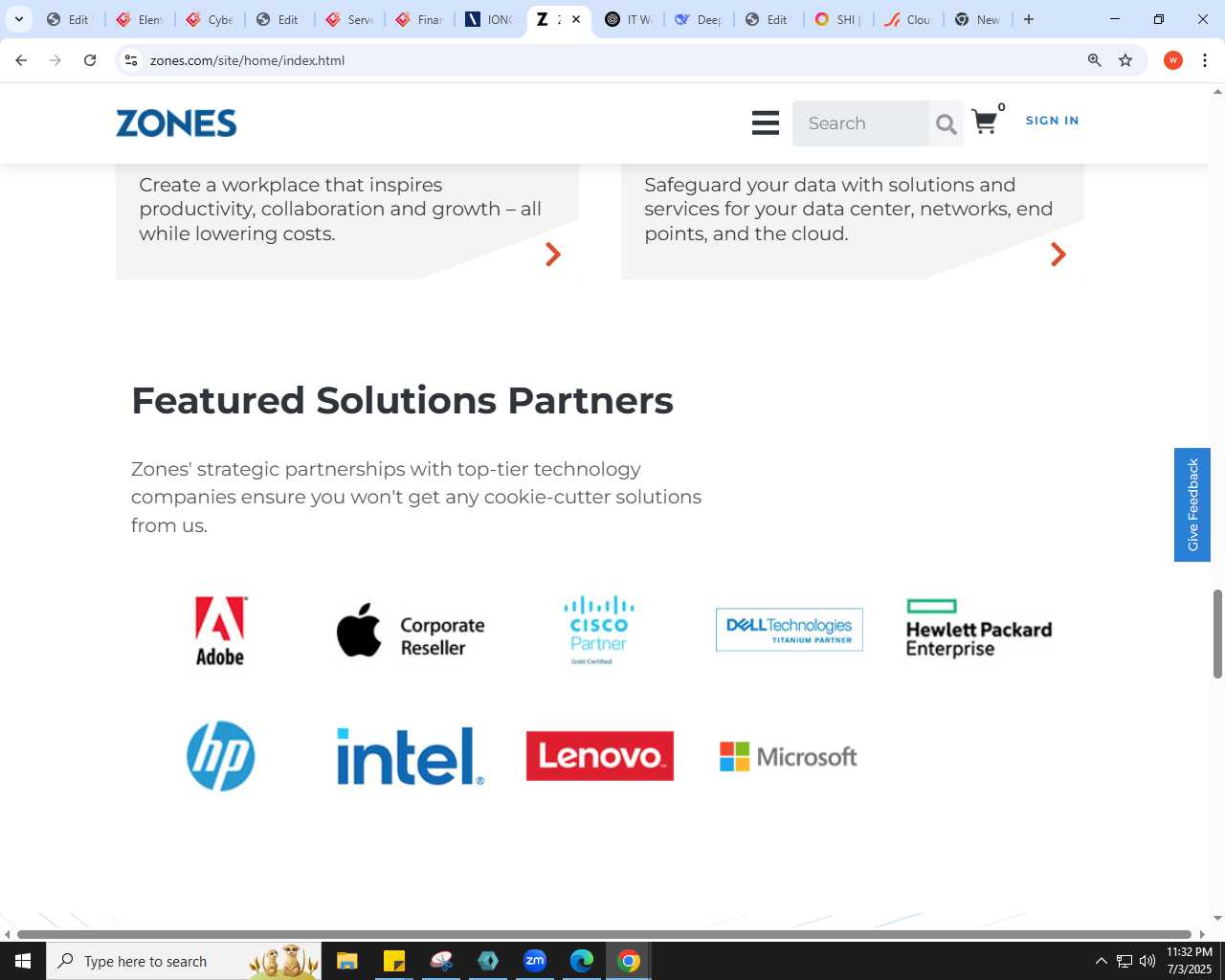Click the address bar URL
The image size is (1225, 980).
[247, 60]
